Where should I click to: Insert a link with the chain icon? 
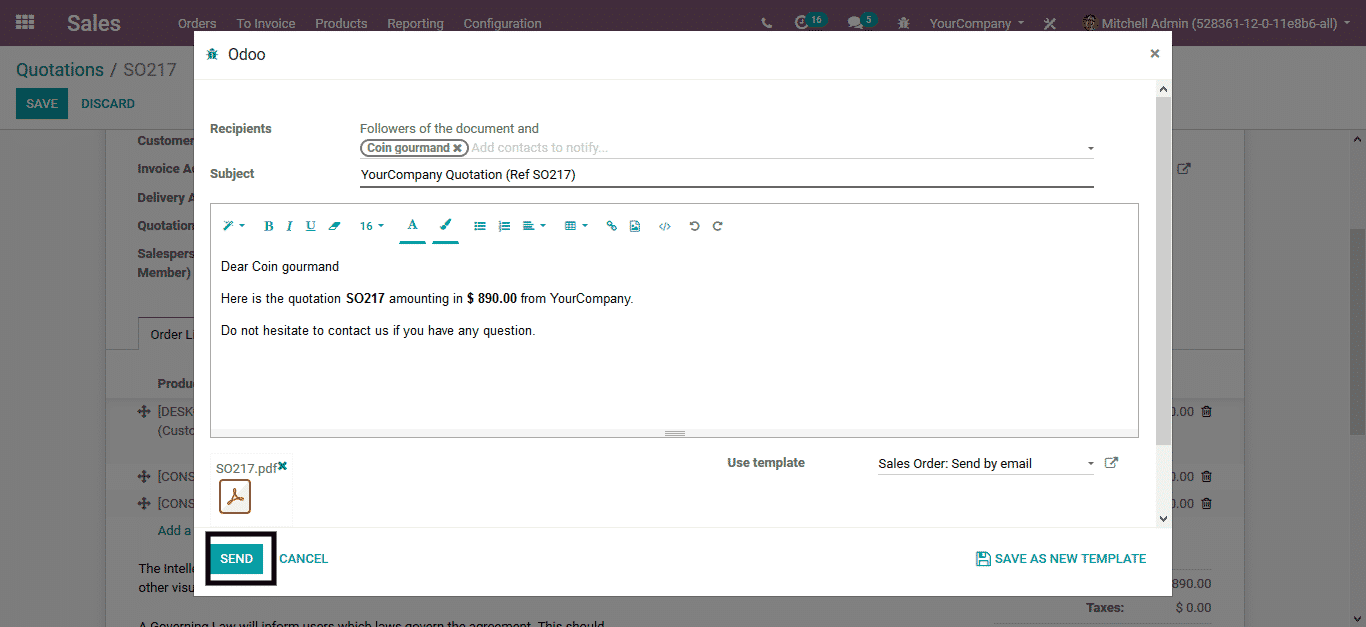pyautogui.click(x=612, y=226)
